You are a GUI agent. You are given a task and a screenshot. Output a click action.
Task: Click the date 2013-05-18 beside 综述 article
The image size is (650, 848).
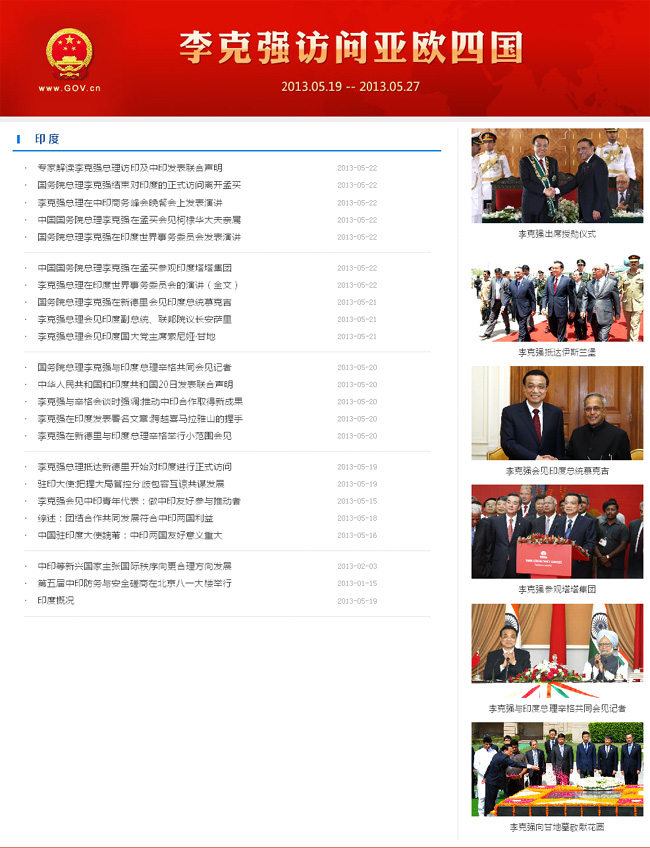[357, 518]
